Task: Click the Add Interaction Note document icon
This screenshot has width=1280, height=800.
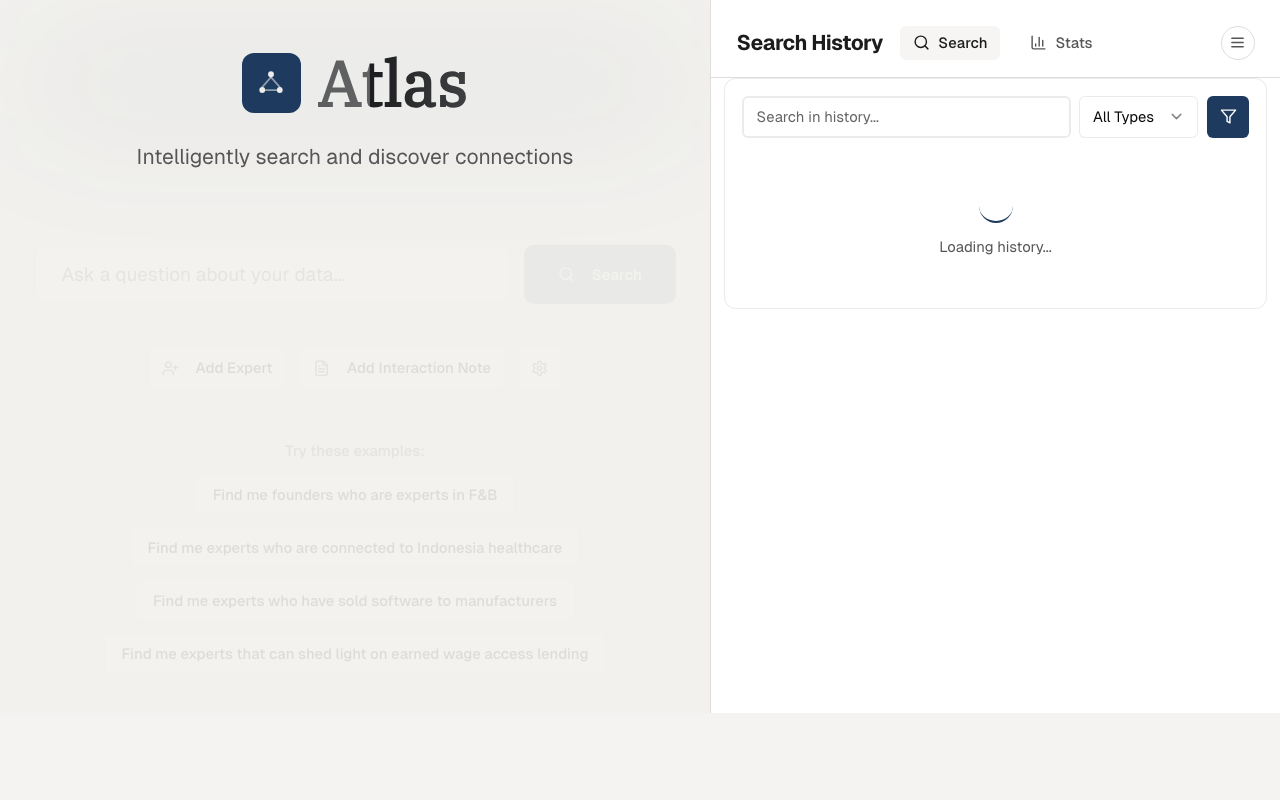Action: (x=321, y=368)
